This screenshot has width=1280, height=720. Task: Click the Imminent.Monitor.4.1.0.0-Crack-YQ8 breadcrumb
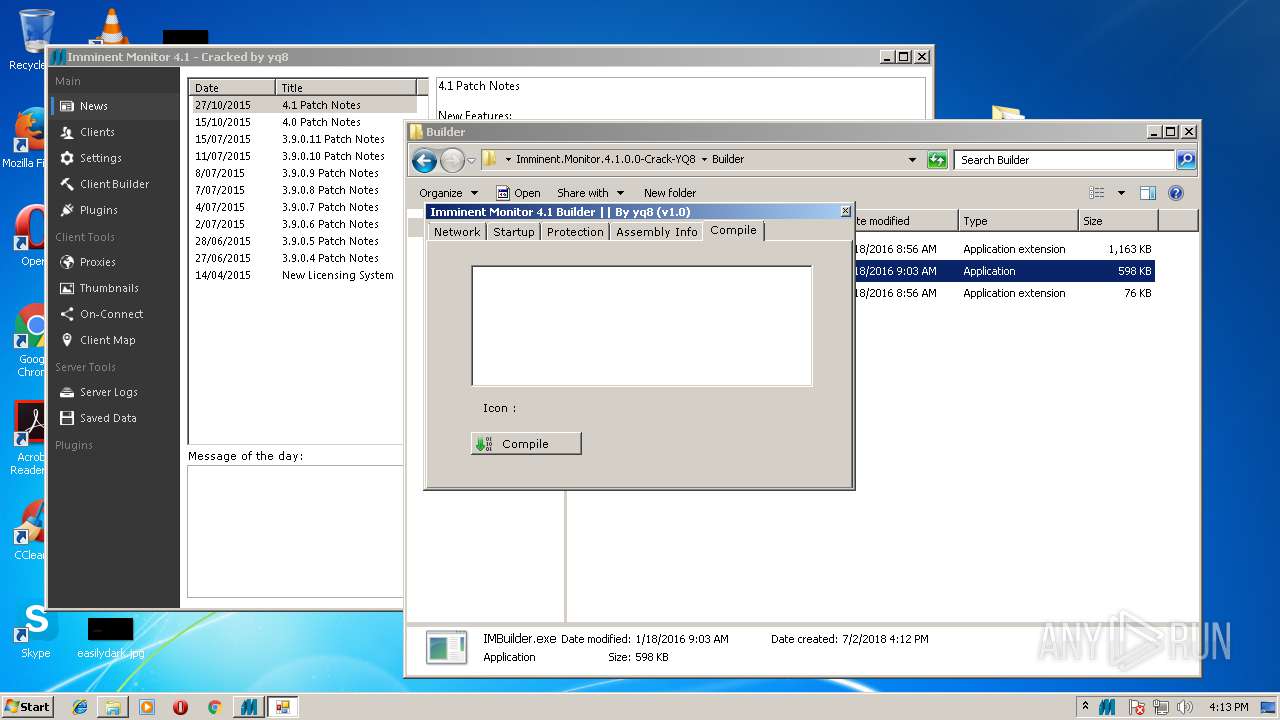[605, 160]
